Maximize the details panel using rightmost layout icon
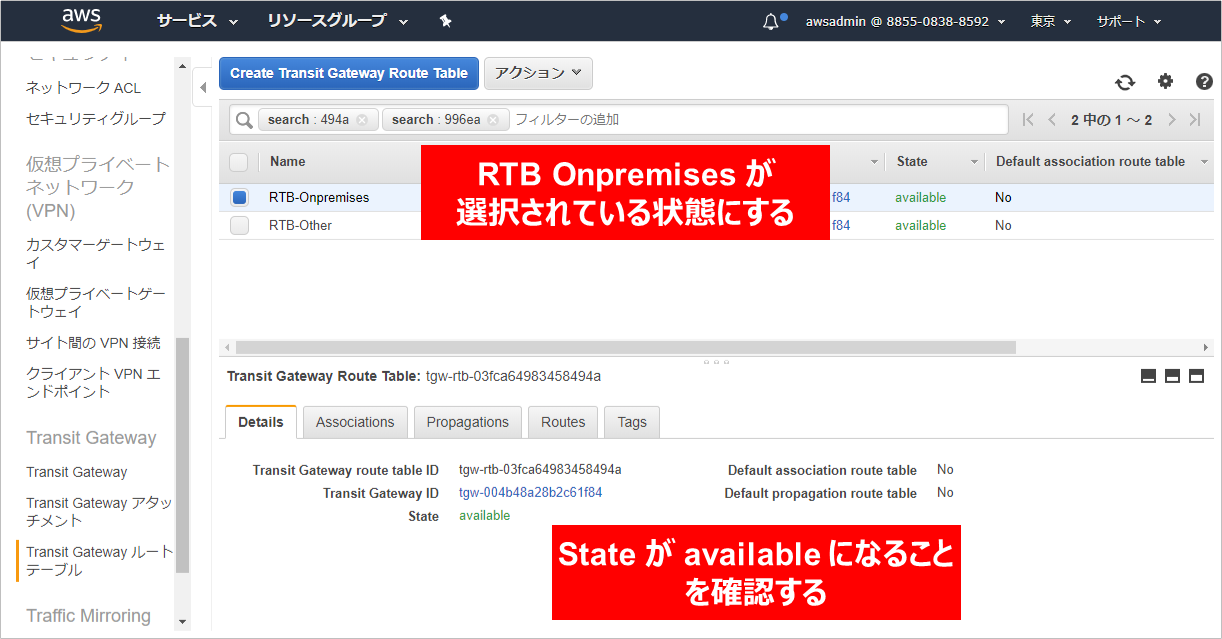This screenshot has width=1222, height=639. 1196,376
